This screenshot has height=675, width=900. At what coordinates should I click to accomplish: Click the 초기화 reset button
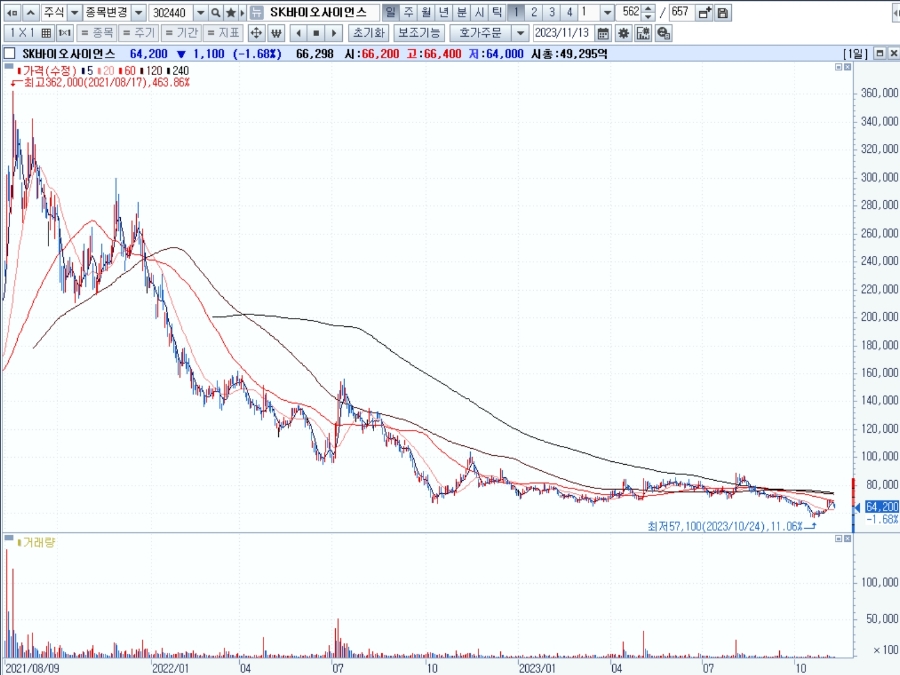(x=368, y=33)
